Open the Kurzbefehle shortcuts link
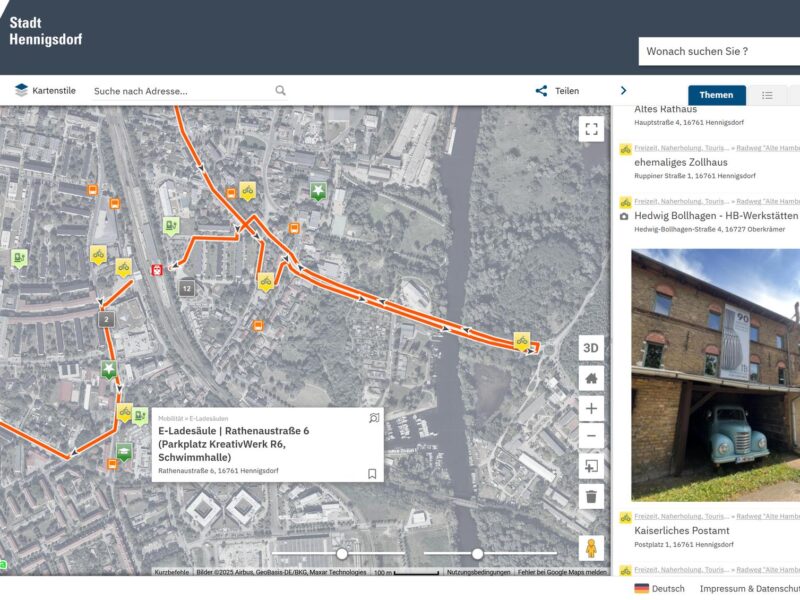 pyautogui.click(x=171, y=572)
